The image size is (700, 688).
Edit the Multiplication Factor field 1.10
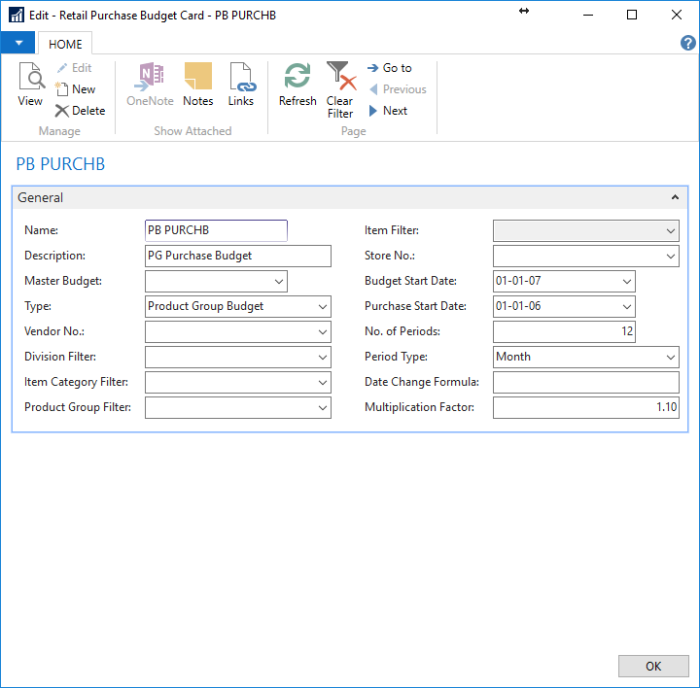[x=586, y=408]
